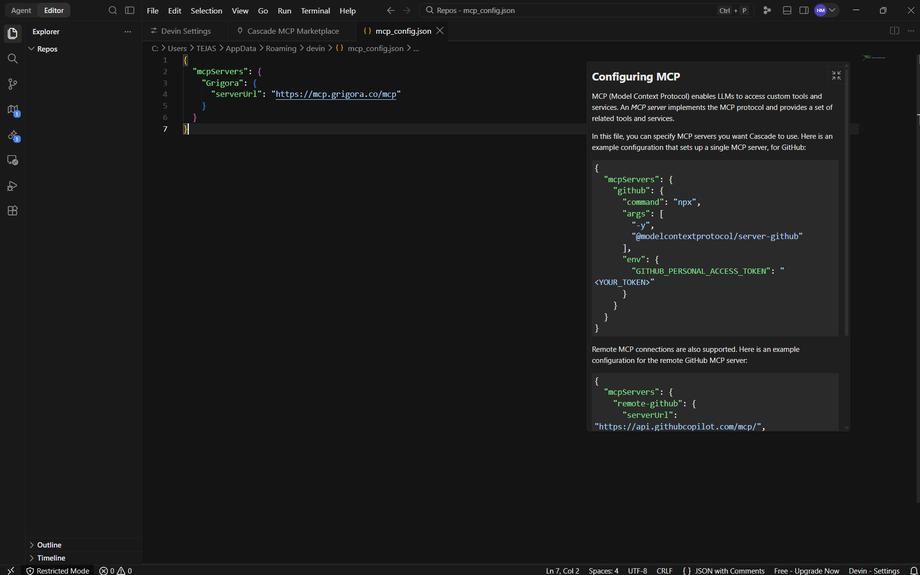The image size is (920, 575).
Task: Open the Source Control view
Action: coord(12,84)
